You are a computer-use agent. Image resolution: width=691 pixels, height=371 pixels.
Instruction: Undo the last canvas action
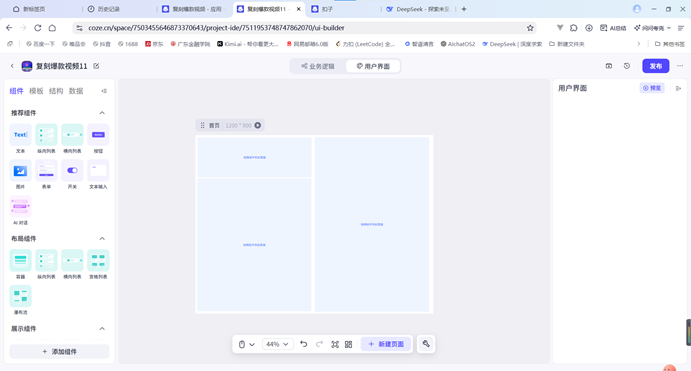point(304,344)
